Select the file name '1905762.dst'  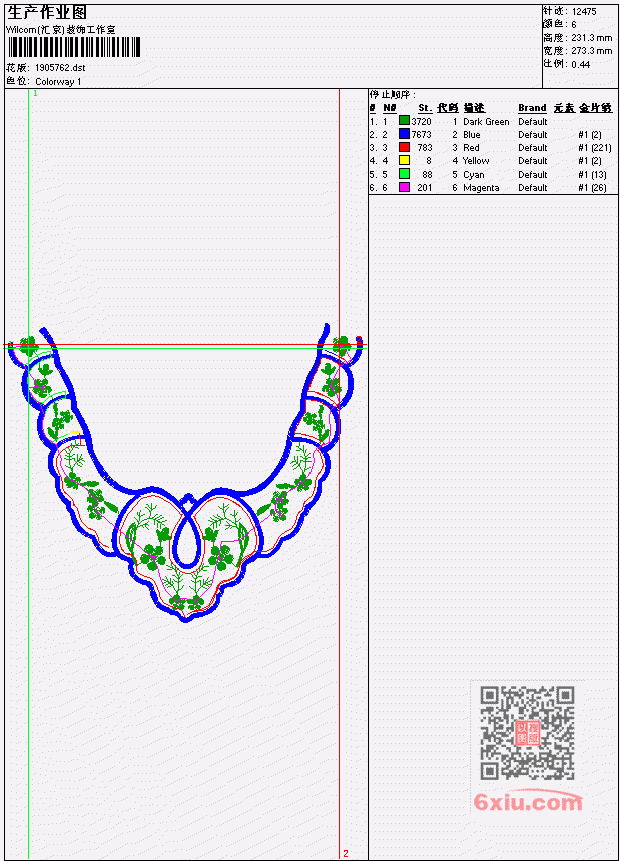tap(60, 68)
